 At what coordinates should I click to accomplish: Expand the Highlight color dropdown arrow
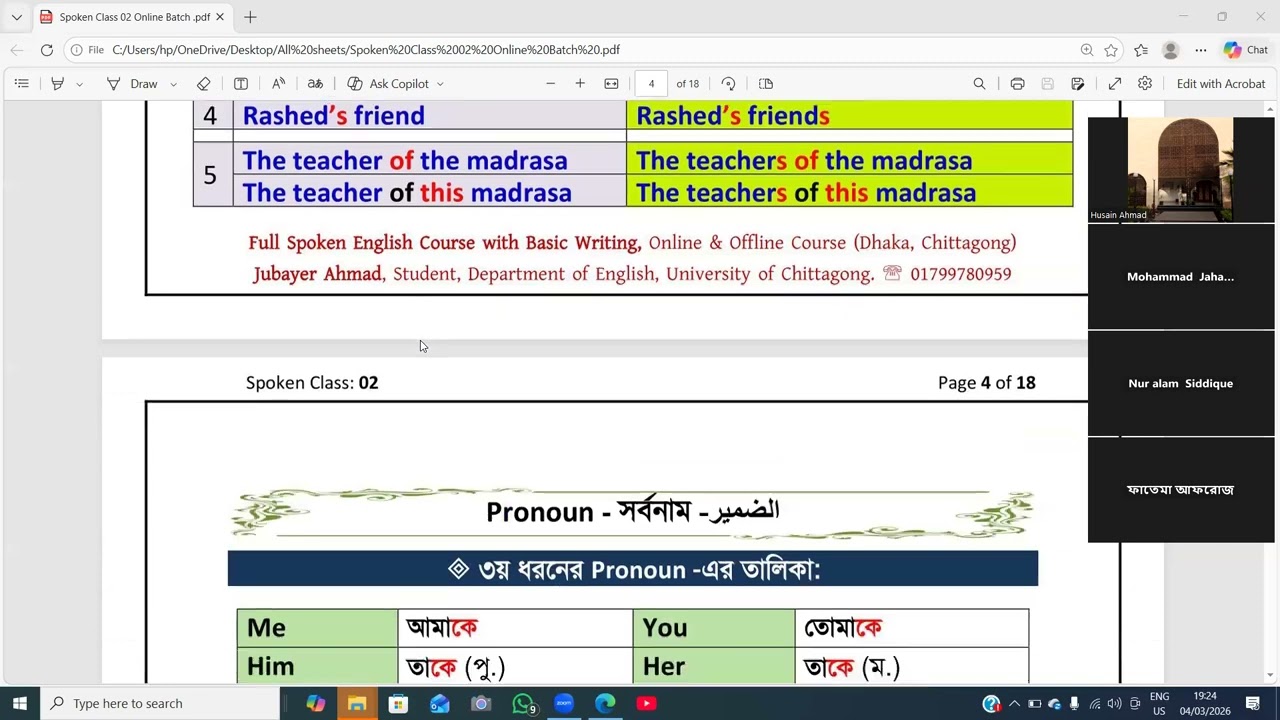point(80,84)
